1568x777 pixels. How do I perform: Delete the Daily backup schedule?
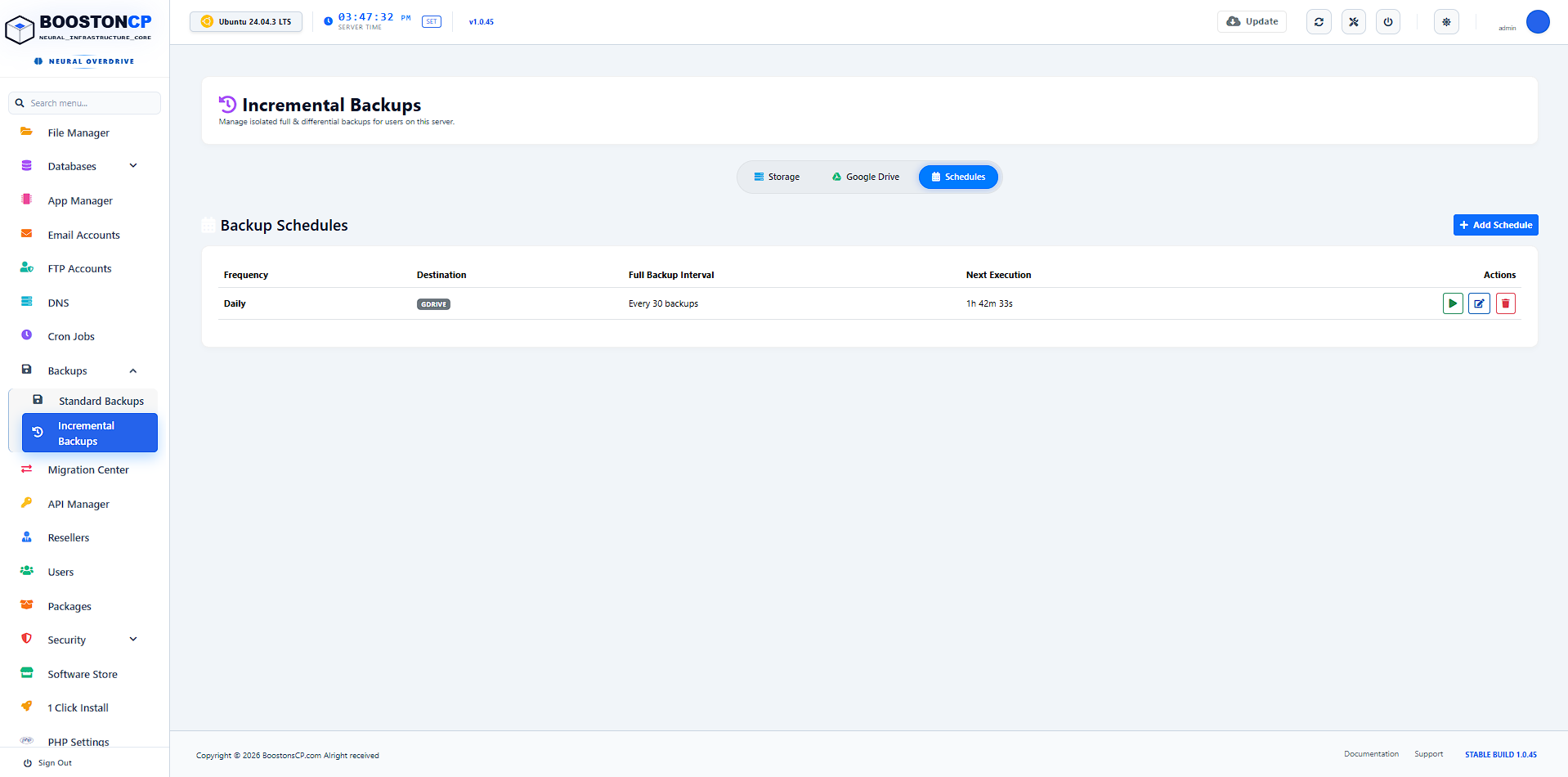tap(1506, 303)
